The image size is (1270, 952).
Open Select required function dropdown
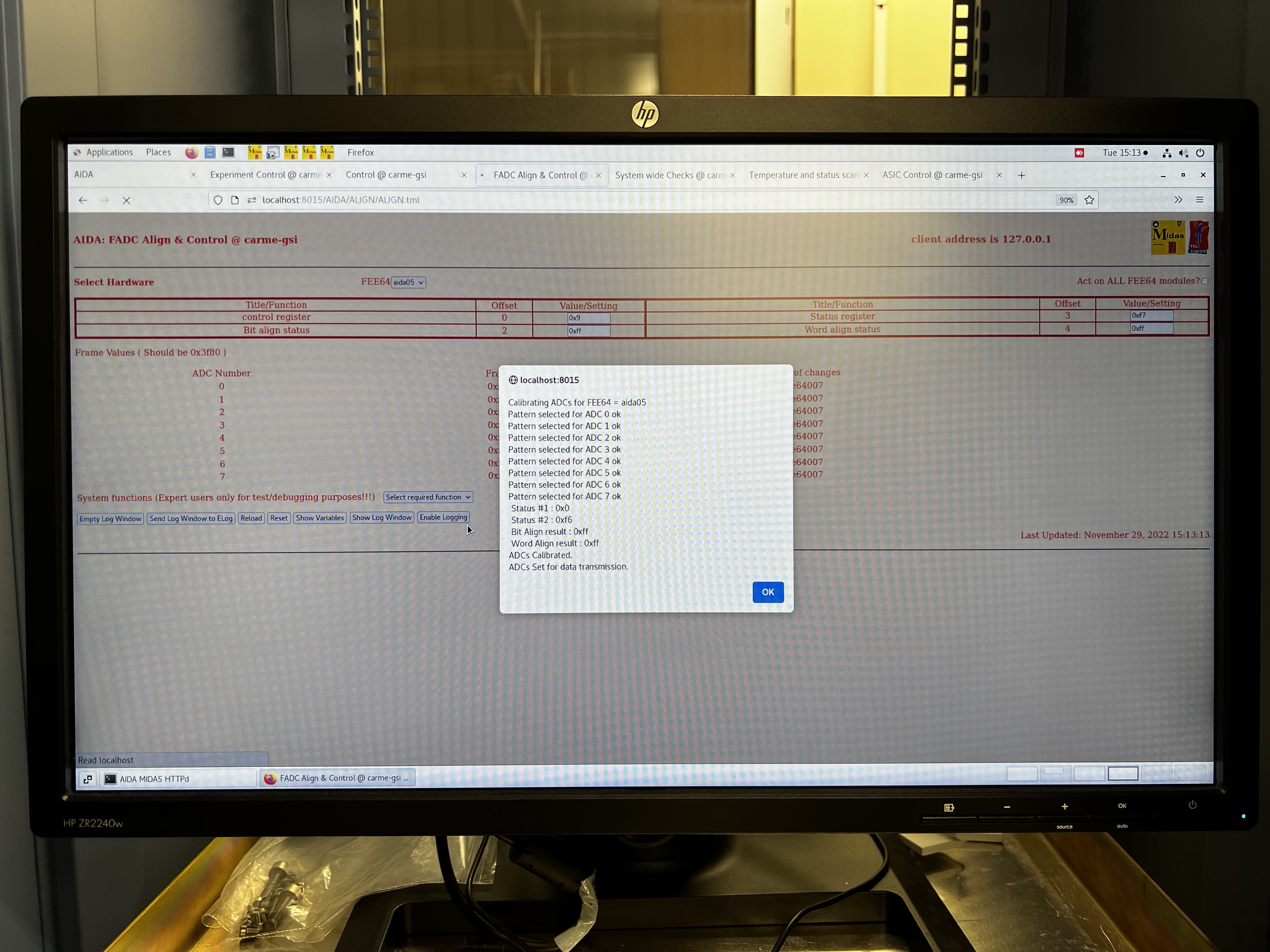point(428,497)
